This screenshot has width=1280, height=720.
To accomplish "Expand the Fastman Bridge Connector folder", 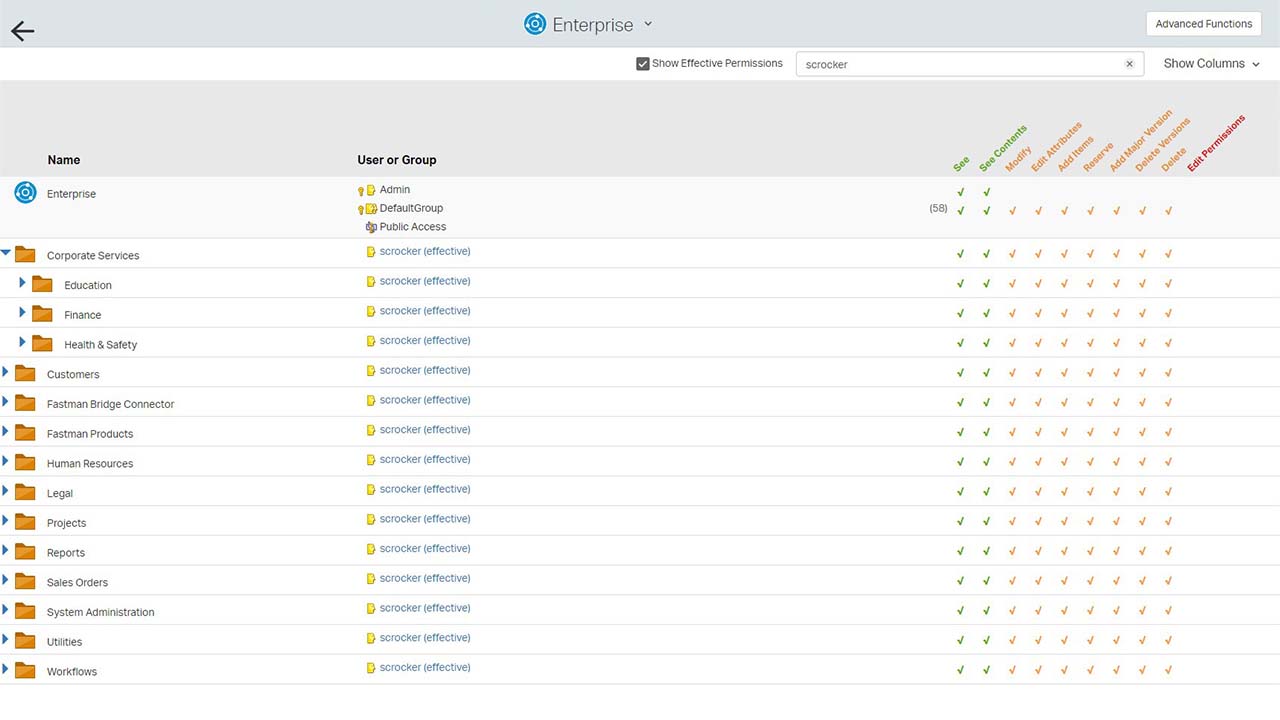I will (x=5, y=402).
